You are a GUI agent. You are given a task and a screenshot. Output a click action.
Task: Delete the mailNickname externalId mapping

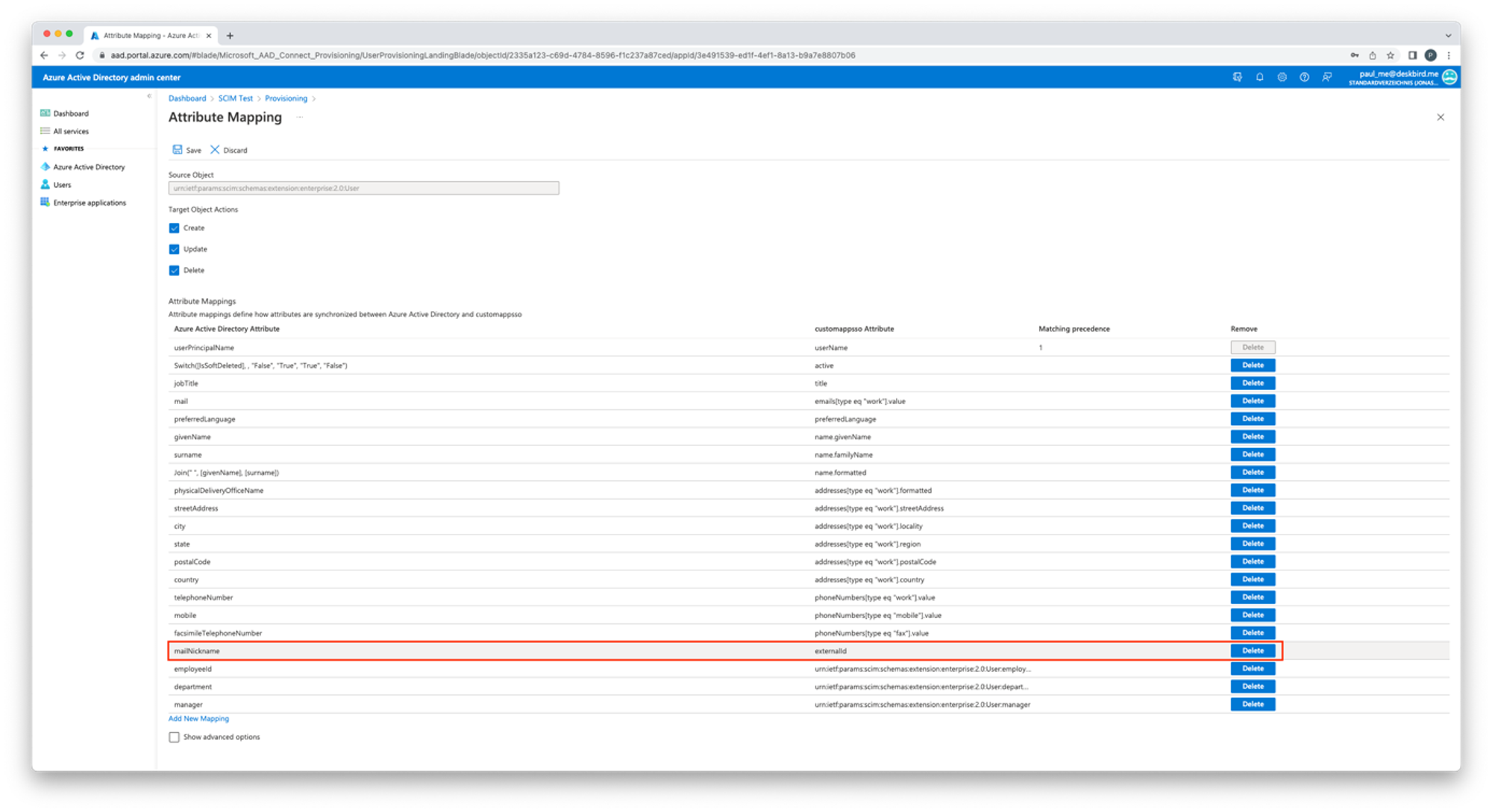(x=1253, y=651)
